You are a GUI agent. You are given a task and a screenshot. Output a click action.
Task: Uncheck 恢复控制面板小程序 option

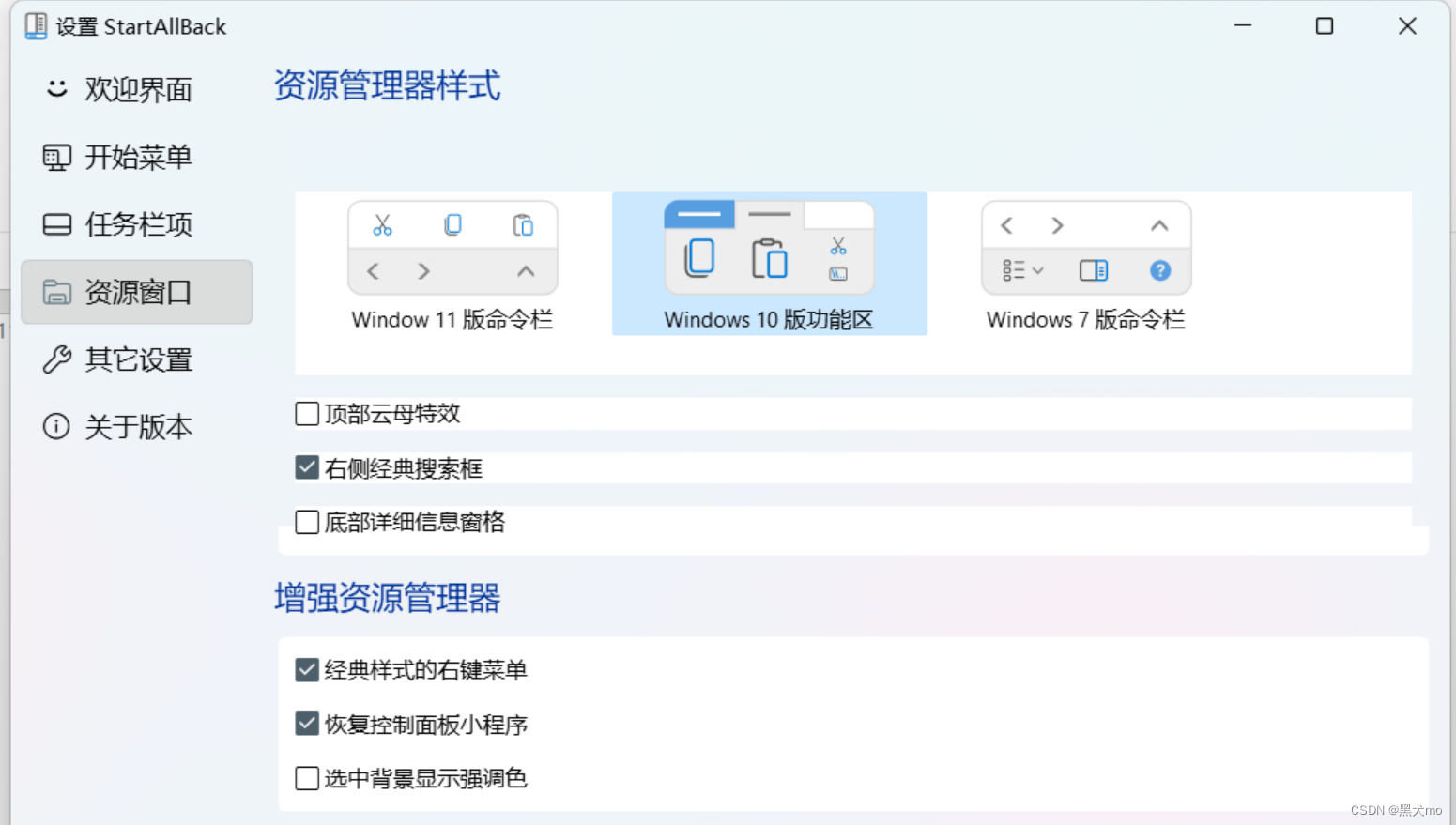306,723
